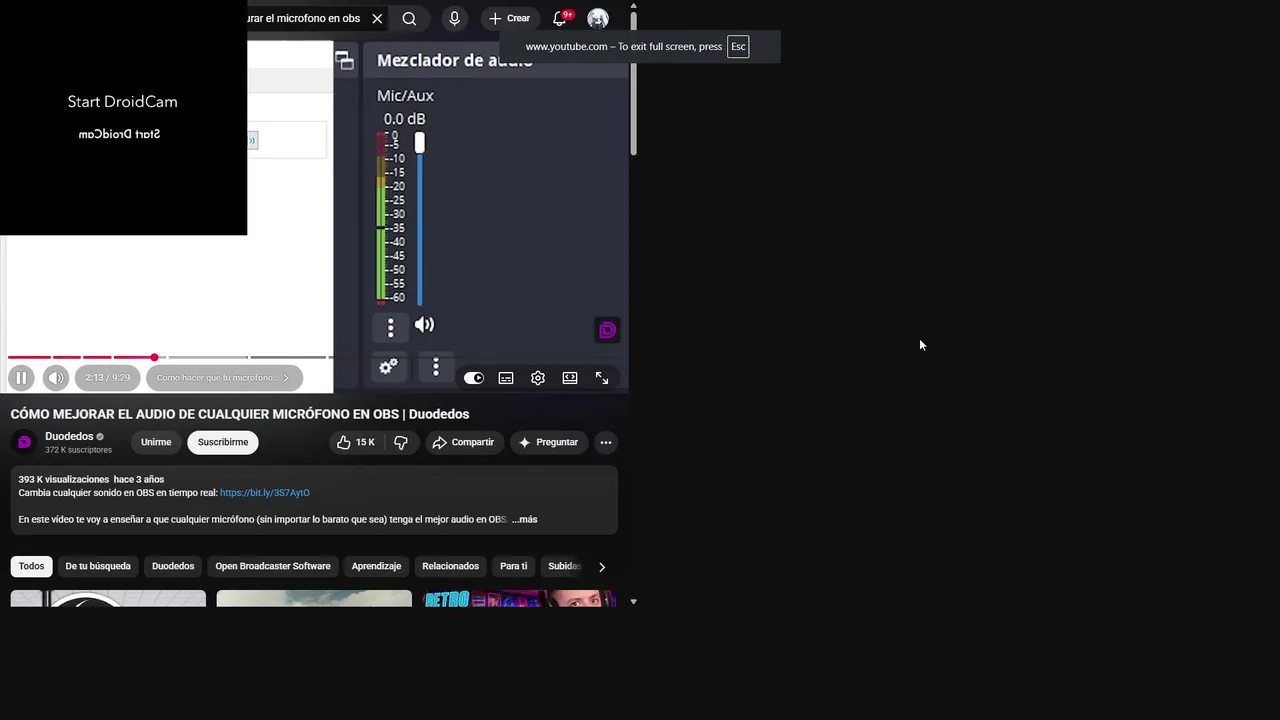Open the player settings gear
1280x720 pixels.
(x=538, y=378)
